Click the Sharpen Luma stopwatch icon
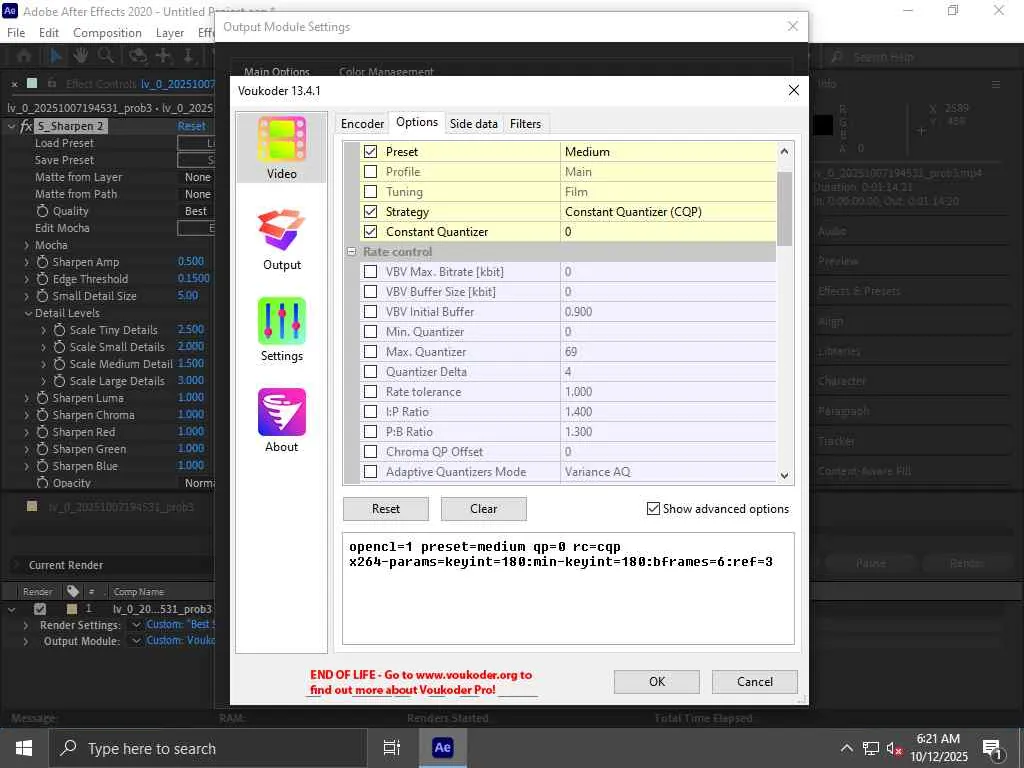This screenshot has width=1024, height=768. click(x=42, y=398)
